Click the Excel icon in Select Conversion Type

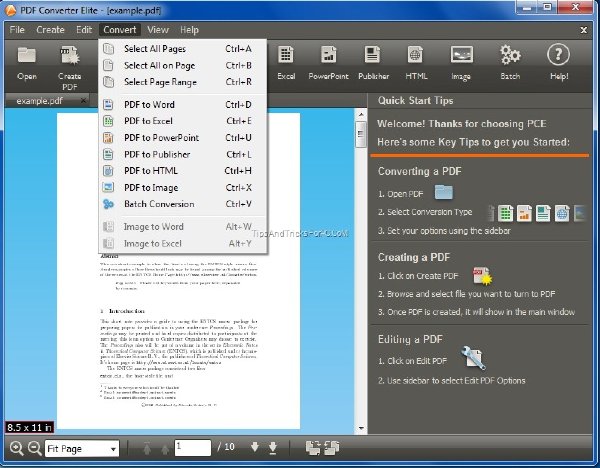[x=505, y=214]
